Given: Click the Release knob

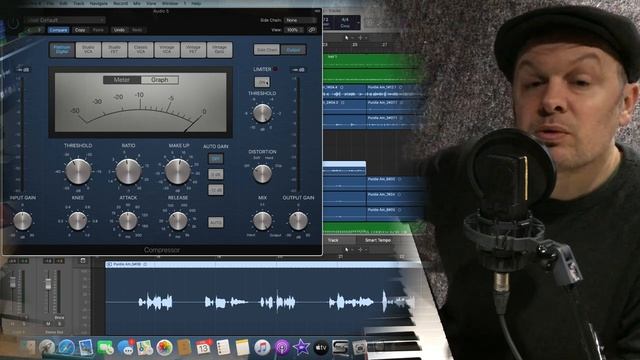Looking at the screenshot, I should coord(178,221).
